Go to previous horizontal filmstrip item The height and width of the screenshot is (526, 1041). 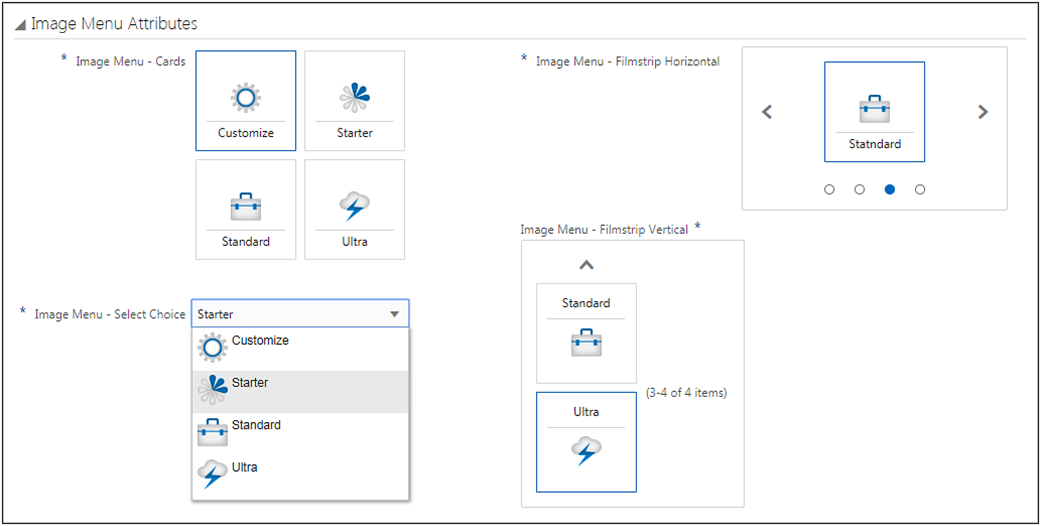coord(767,112)
